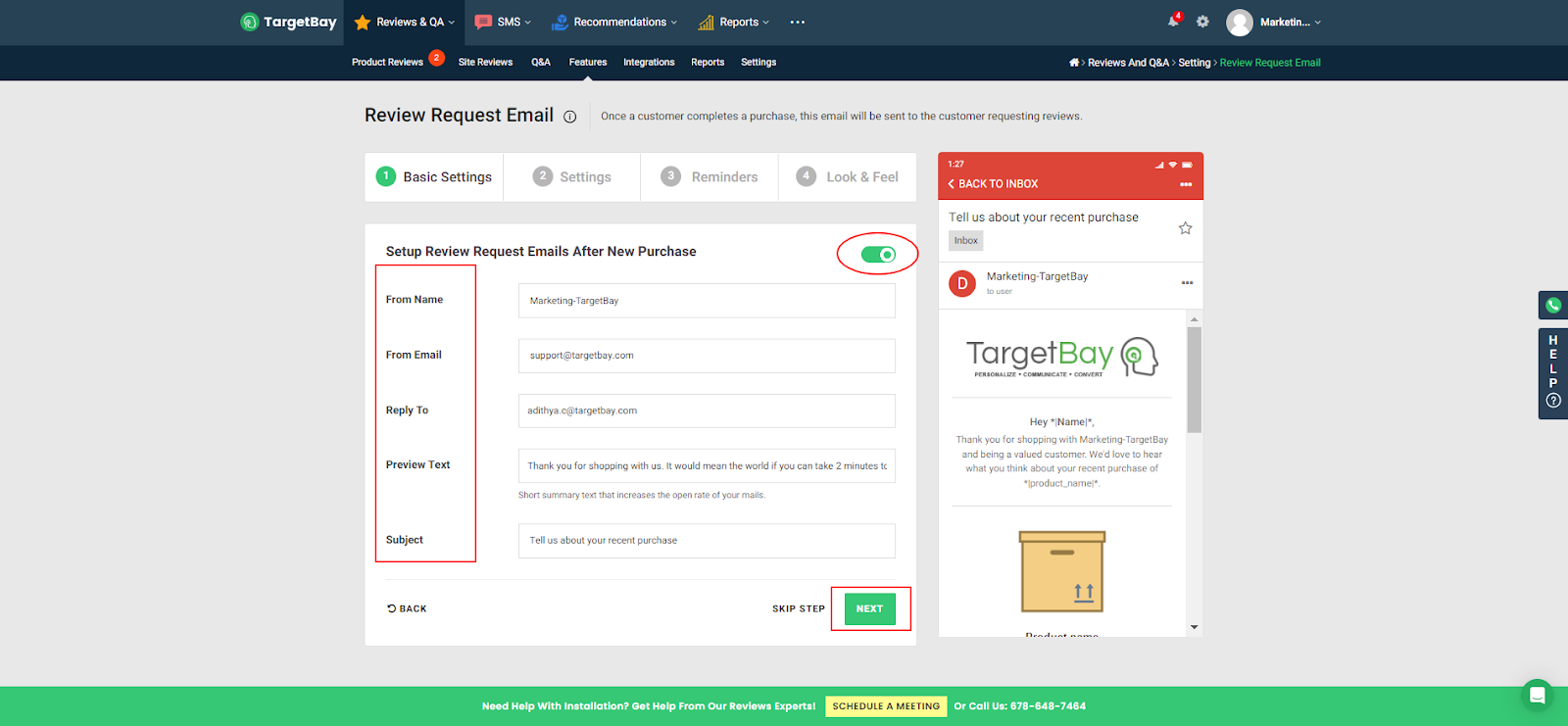Click the TargetBay logo in email preview
1568x726 pixels.
pos(1062,358)
